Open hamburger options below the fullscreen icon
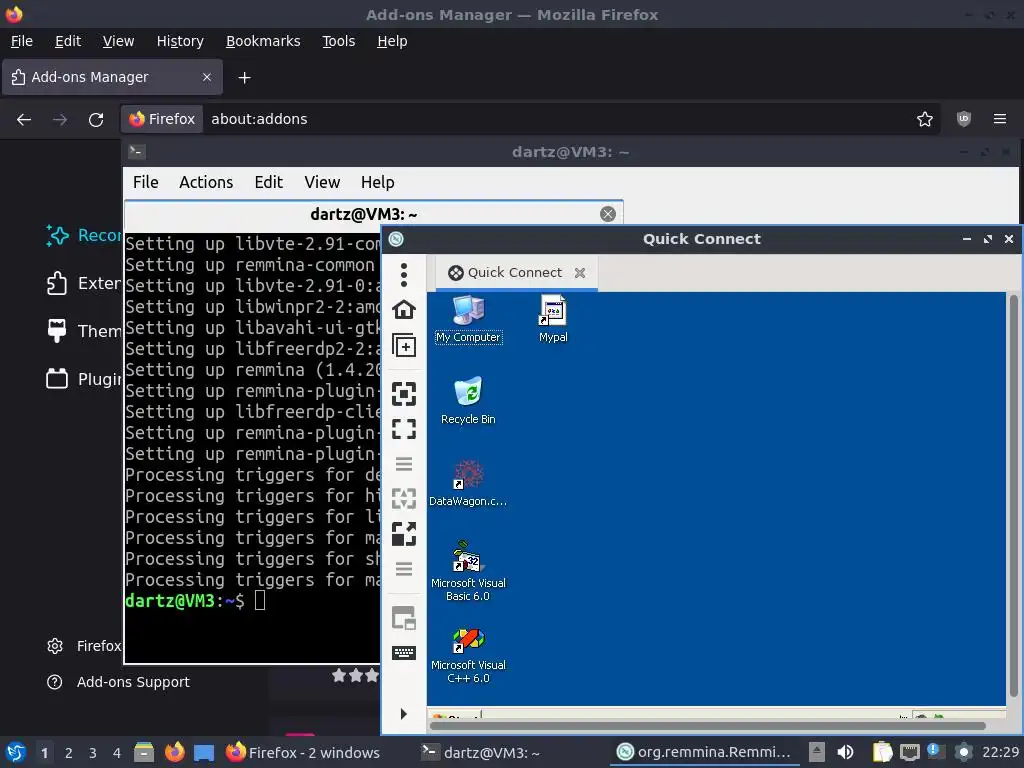 [x=404, y=464]
